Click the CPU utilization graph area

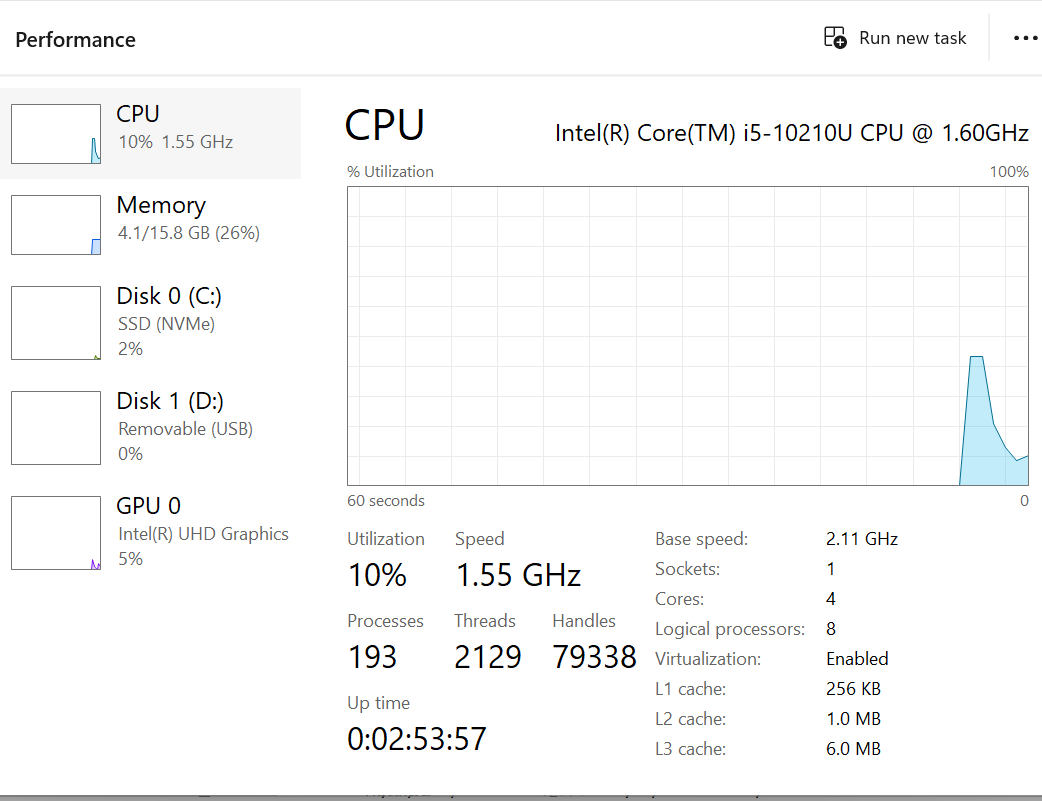[687, 336]
